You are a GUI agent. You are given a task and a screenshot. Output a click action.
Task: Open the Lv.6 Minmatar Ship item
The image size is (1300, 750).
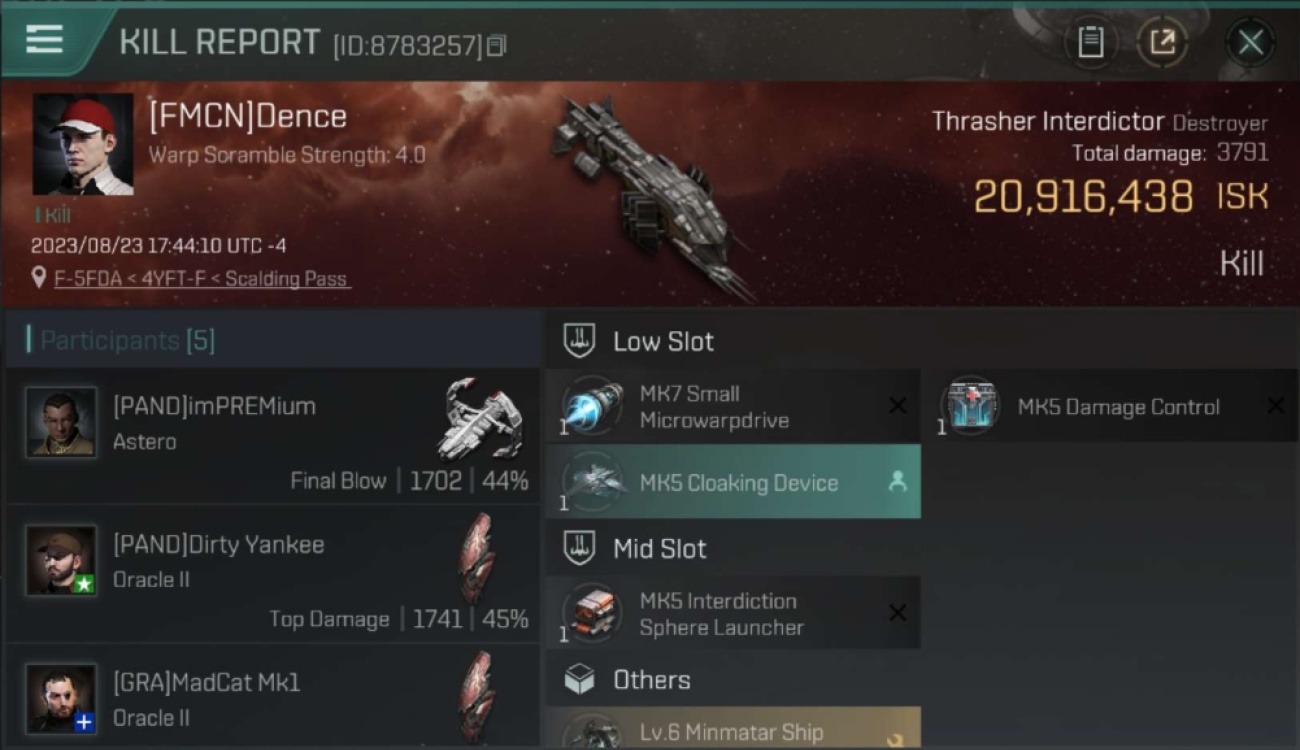(733, 727)
